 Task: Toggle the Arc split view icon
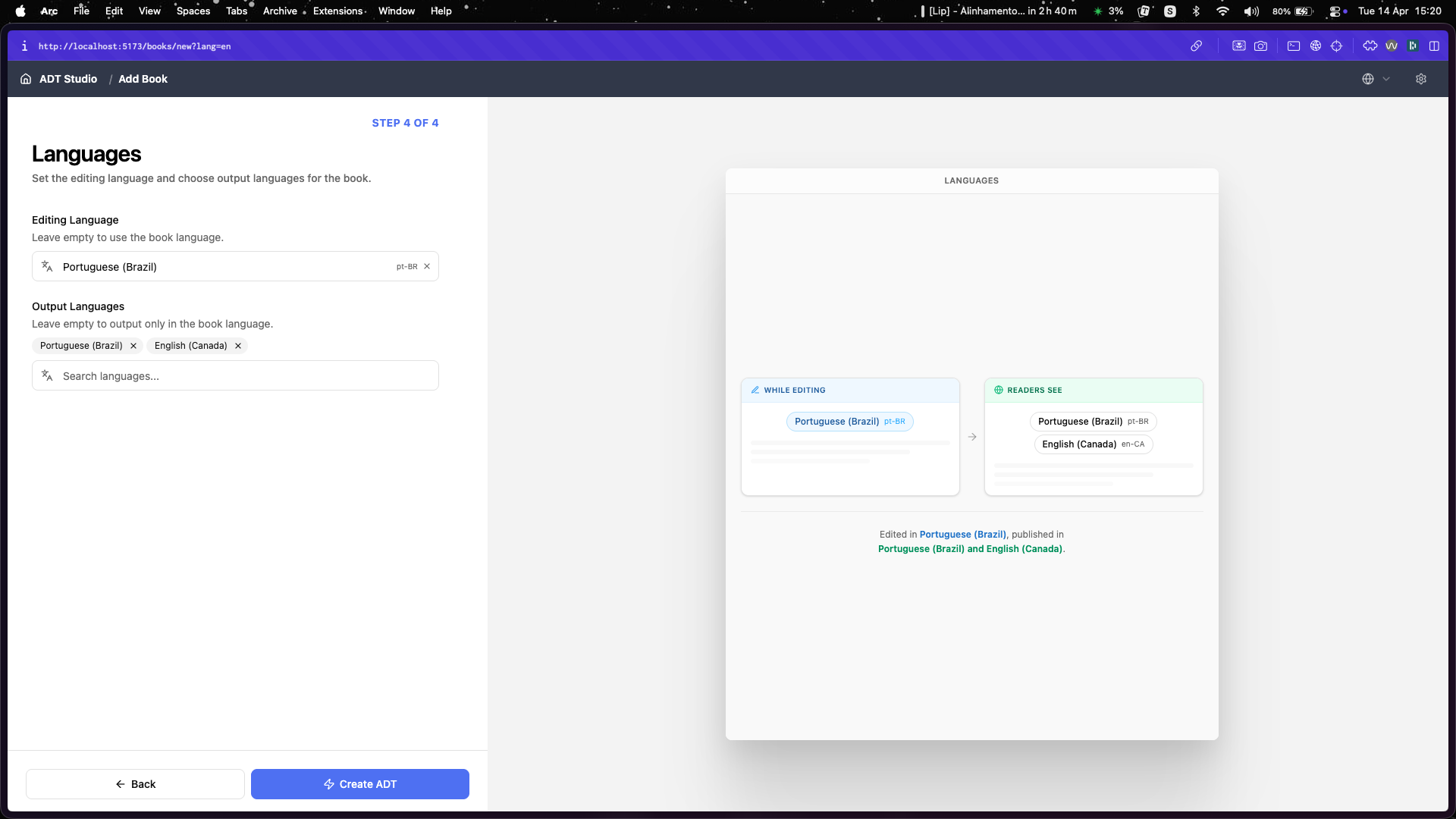1434,46
